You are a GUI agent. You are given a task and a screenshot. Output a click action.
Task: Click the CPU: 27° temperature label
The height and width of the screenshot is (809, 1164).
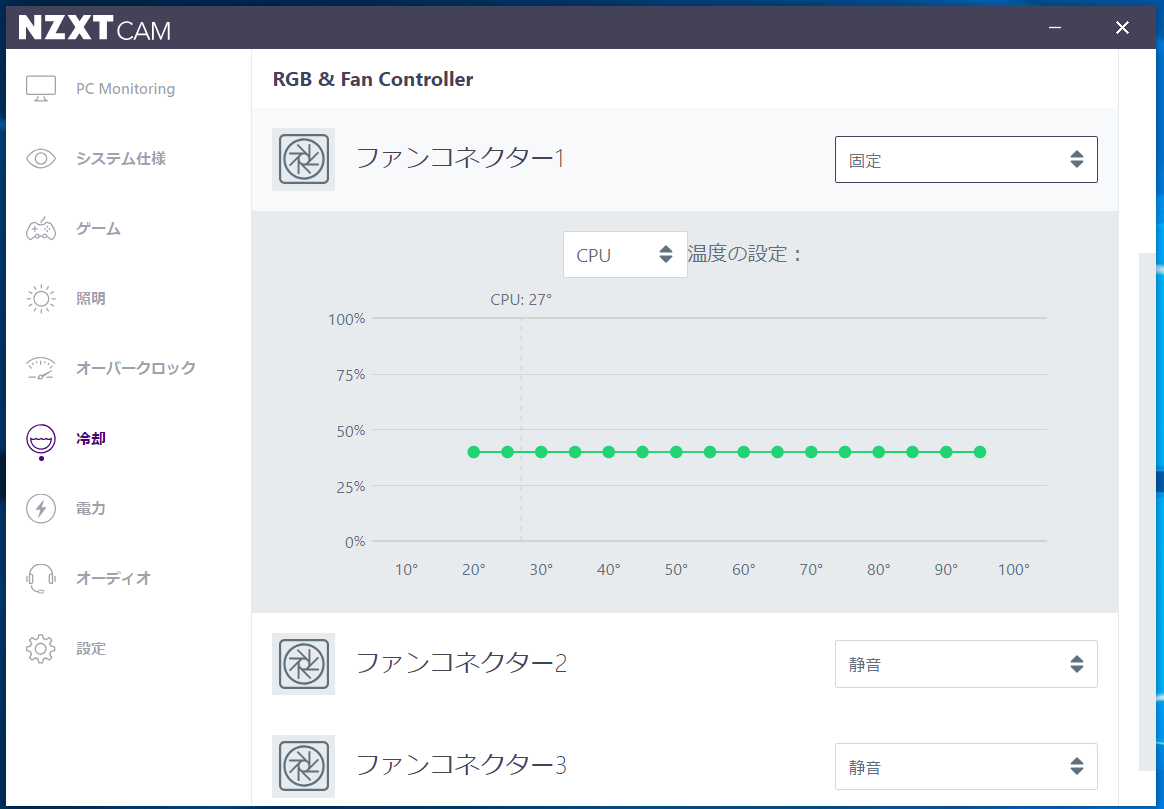tap(521, 300)
